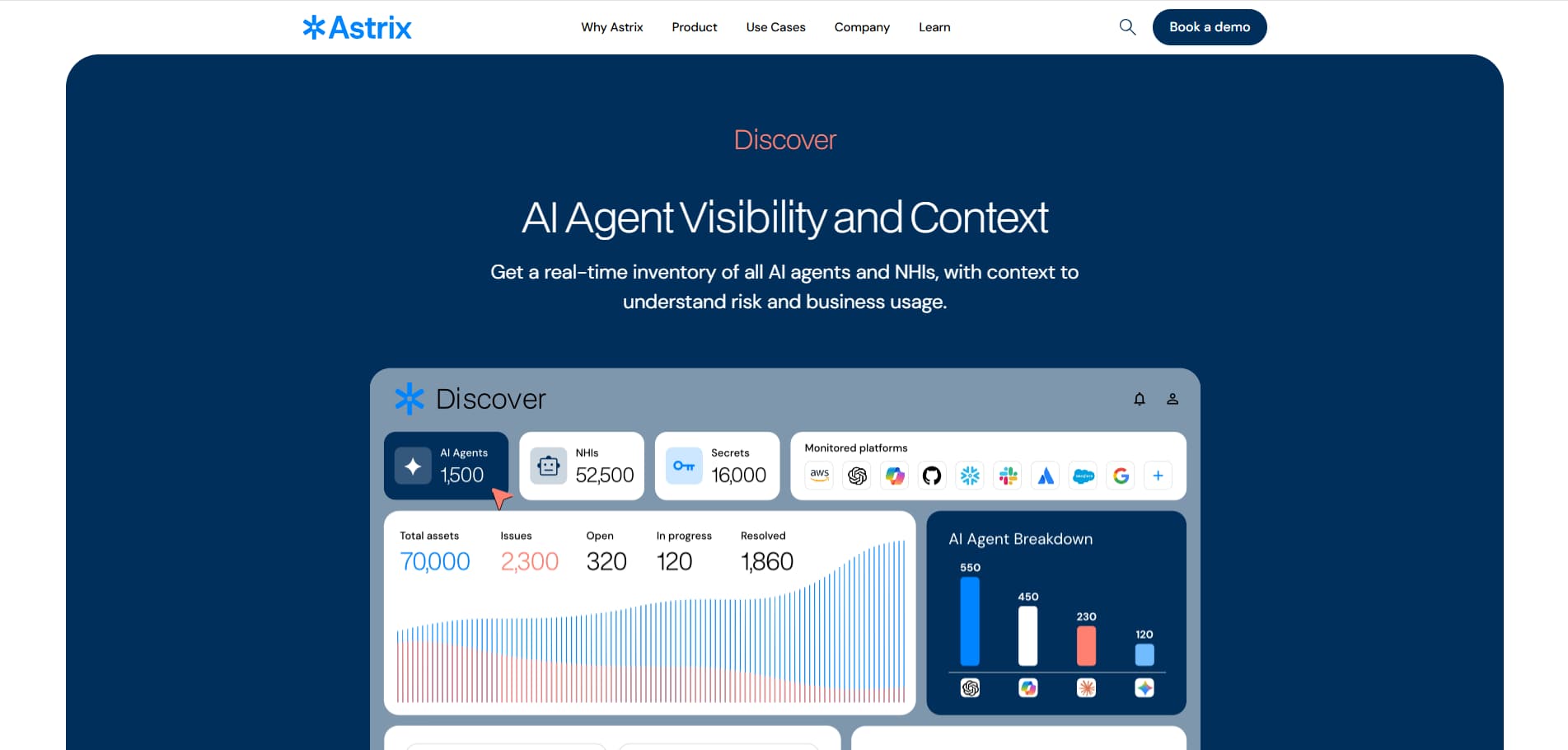Click the 550 blue bar in AI Agent Breakdown
The height and width of the screenshot is (750, 1568).
(x=970, y=622)
